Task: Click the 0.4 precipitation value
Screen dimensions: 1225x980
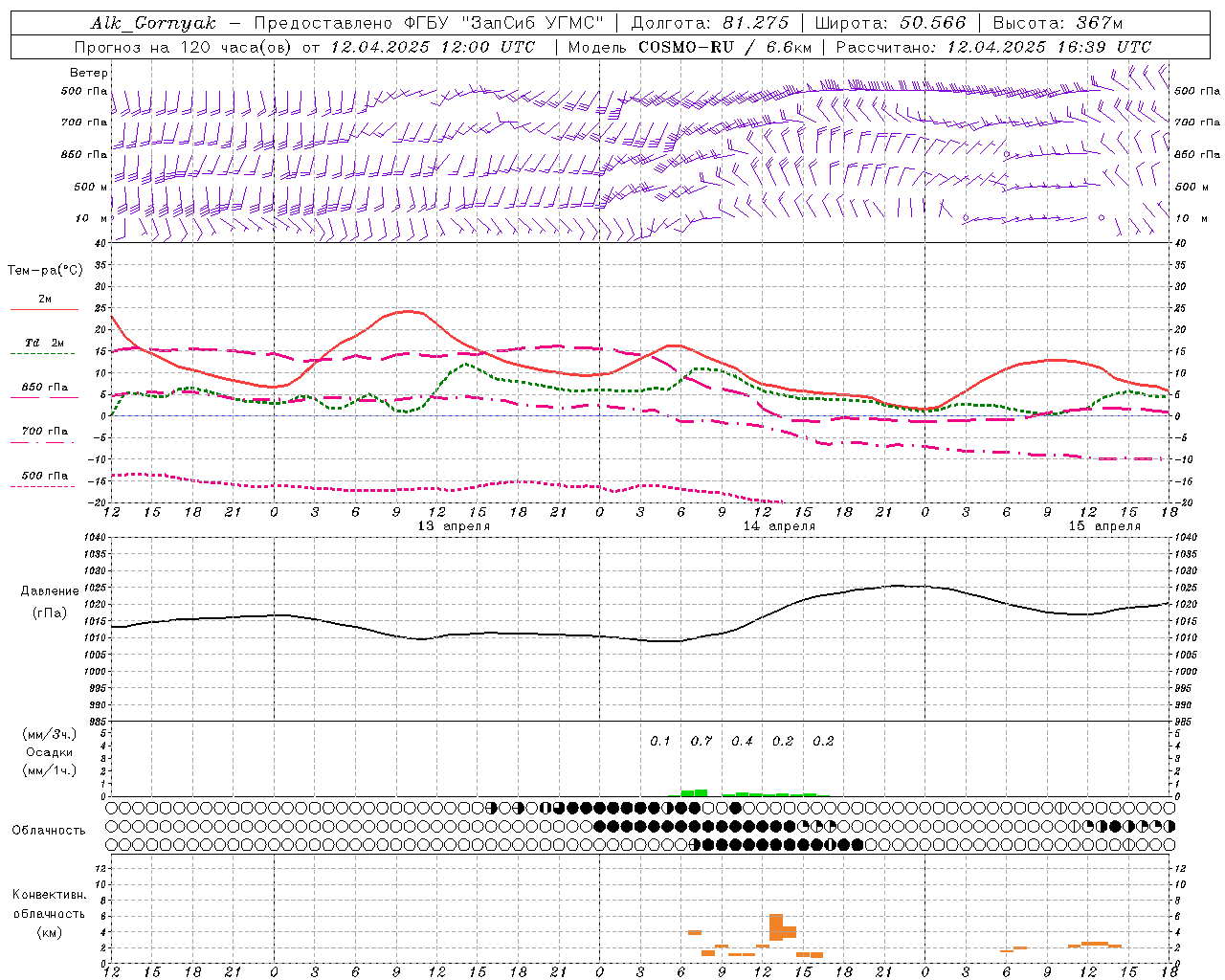Action: pos(742,741)
